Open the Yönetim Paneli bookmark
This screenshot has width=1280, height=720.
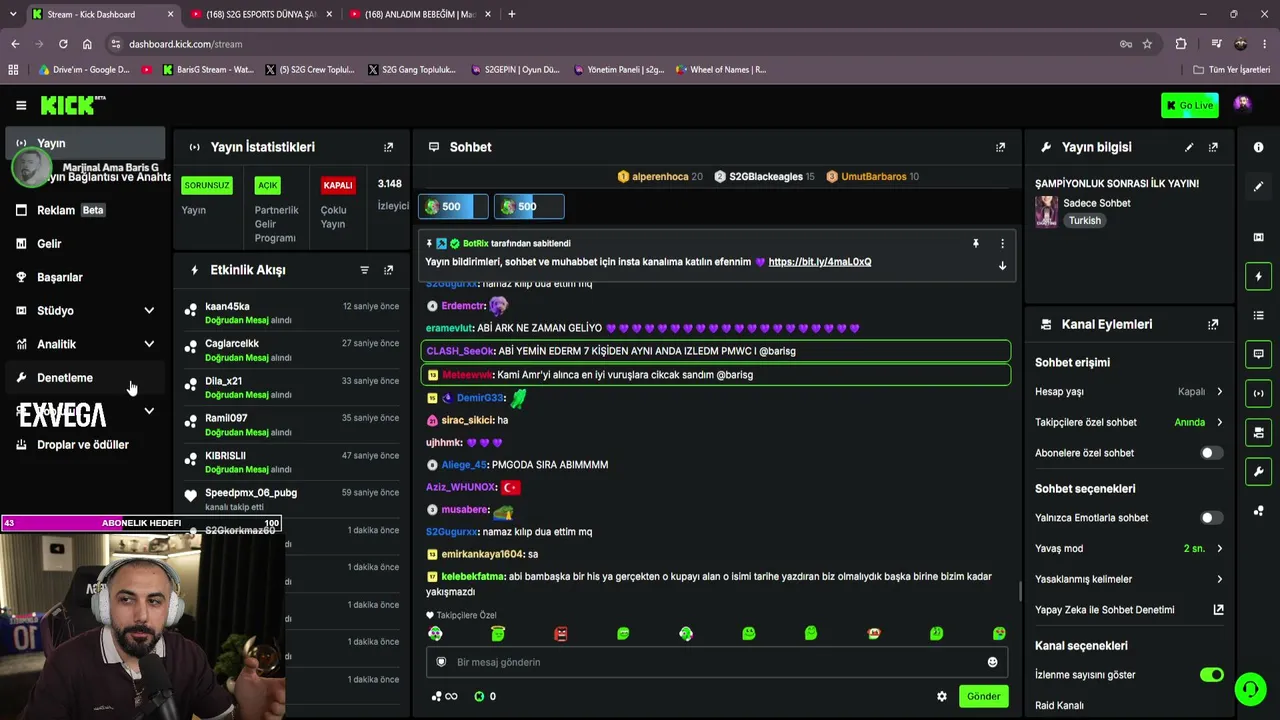tap(619, 70)
